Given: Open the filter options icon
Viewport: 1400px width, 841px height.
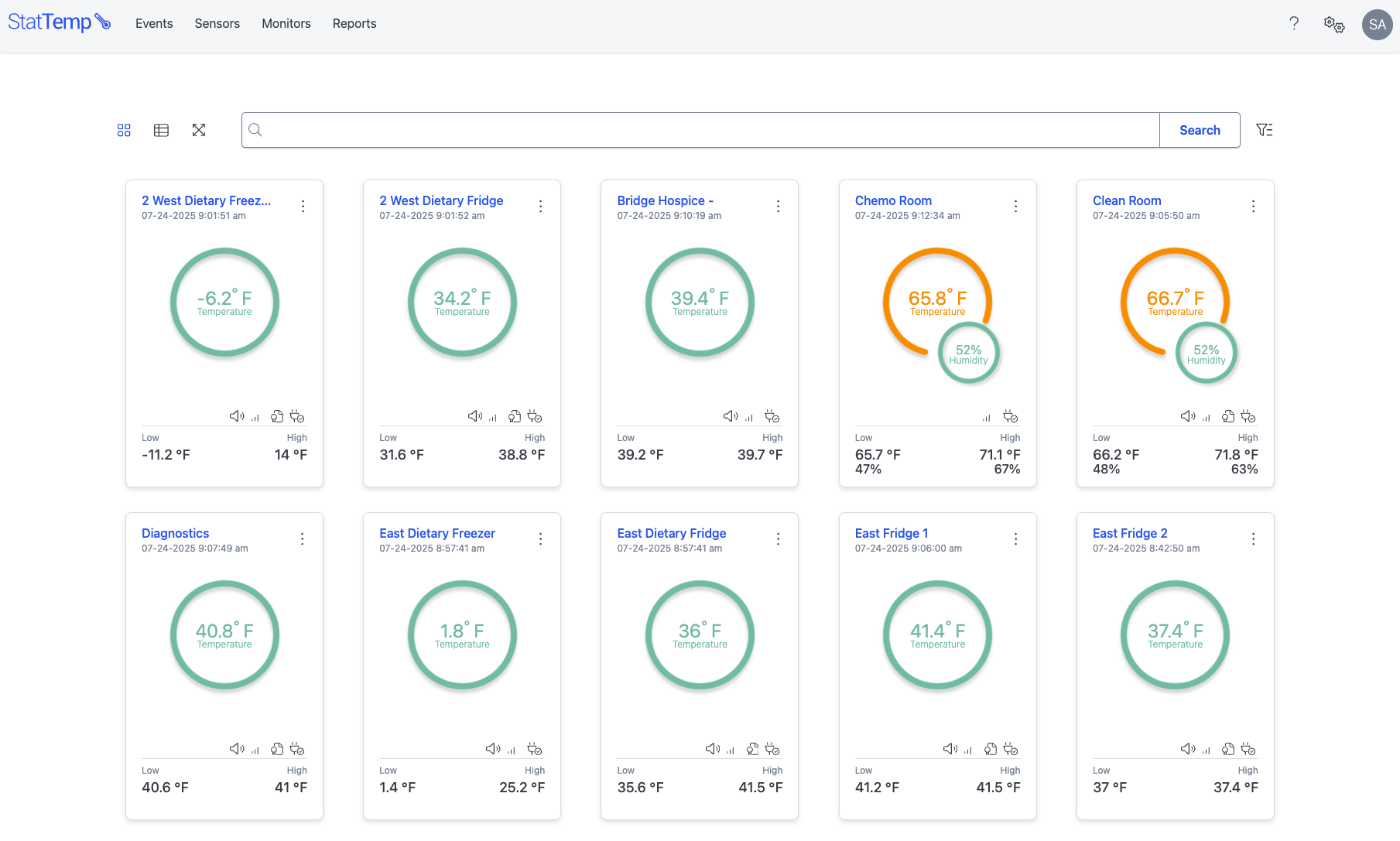Looking at the screenshot, I should 1264,130.
